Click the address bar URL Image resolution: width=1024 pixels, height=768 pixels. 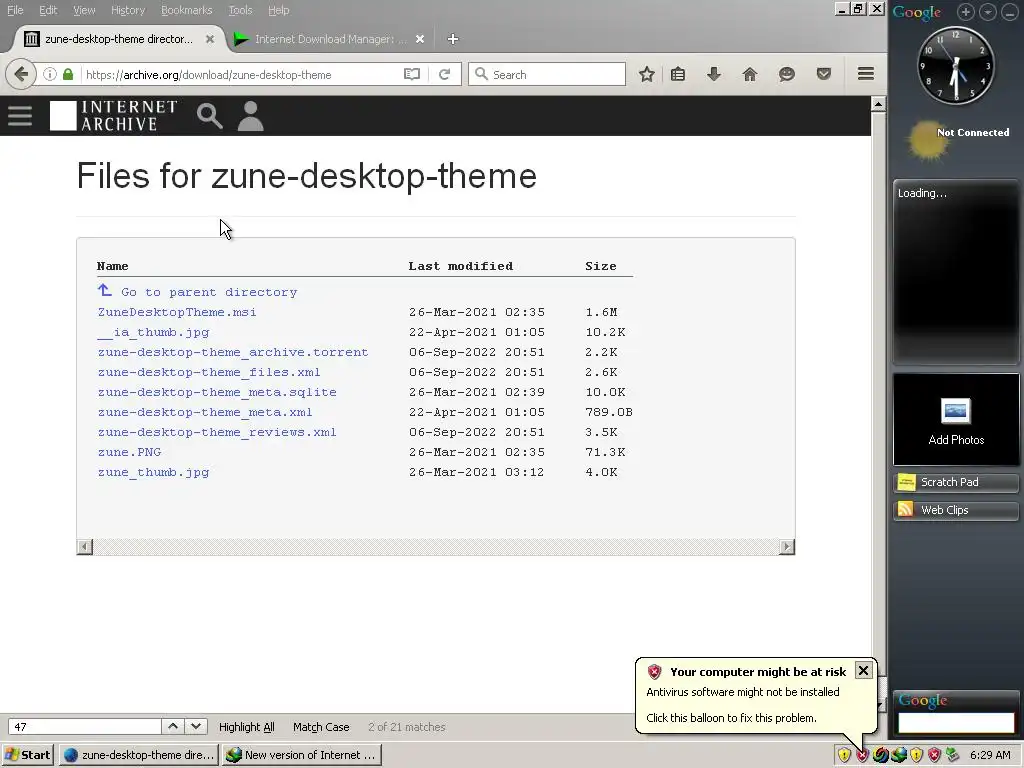[x=208, y=74]
